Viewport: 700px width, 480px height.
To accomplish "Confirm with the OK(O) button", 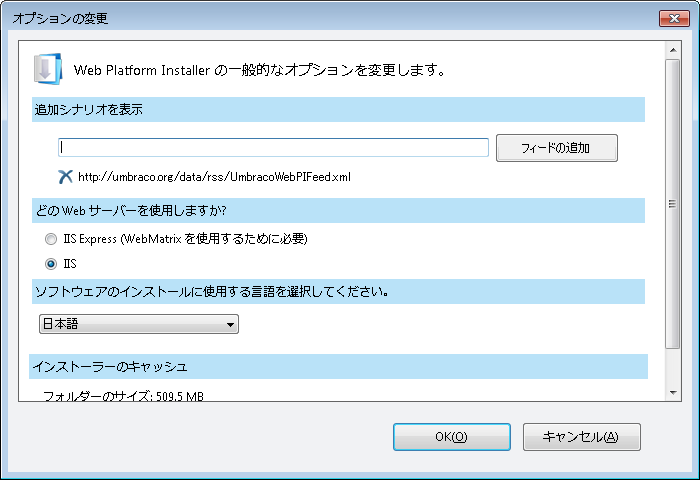I will (452, 437).
